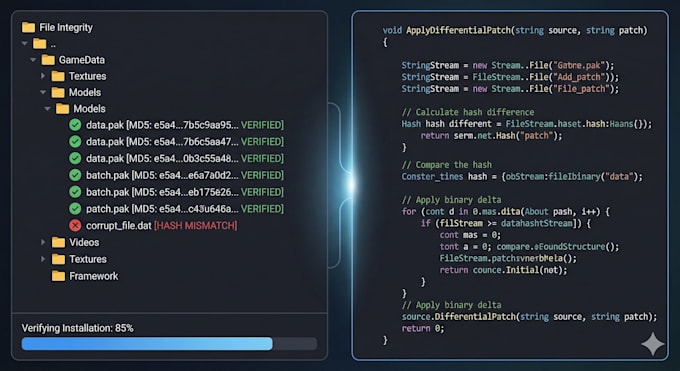Click the 'tont a = 0; compare' line
The image size is (680, 371).
530,247
